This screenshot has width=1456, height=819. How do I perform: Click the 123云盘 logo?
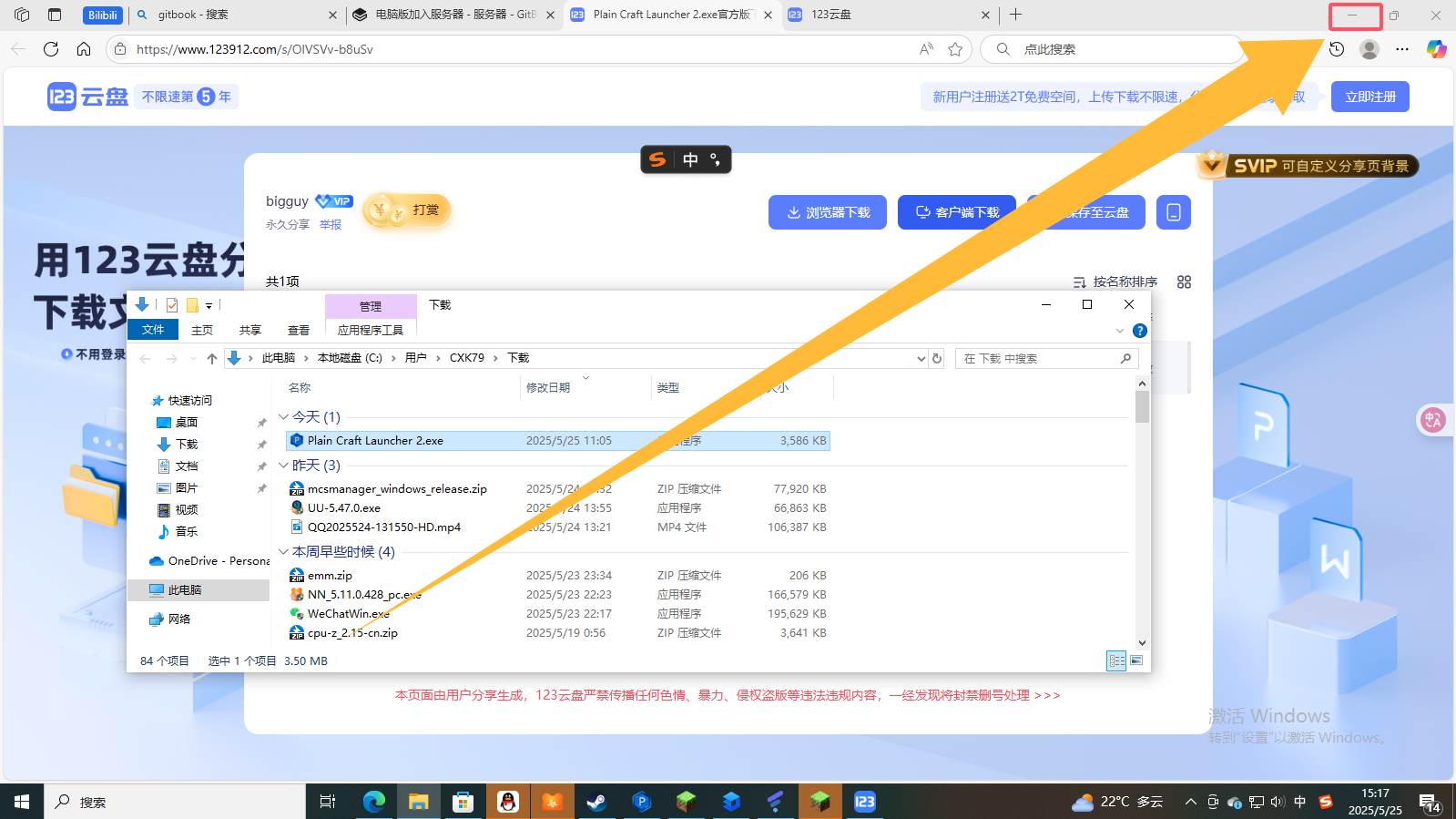[x=87, y=97]
